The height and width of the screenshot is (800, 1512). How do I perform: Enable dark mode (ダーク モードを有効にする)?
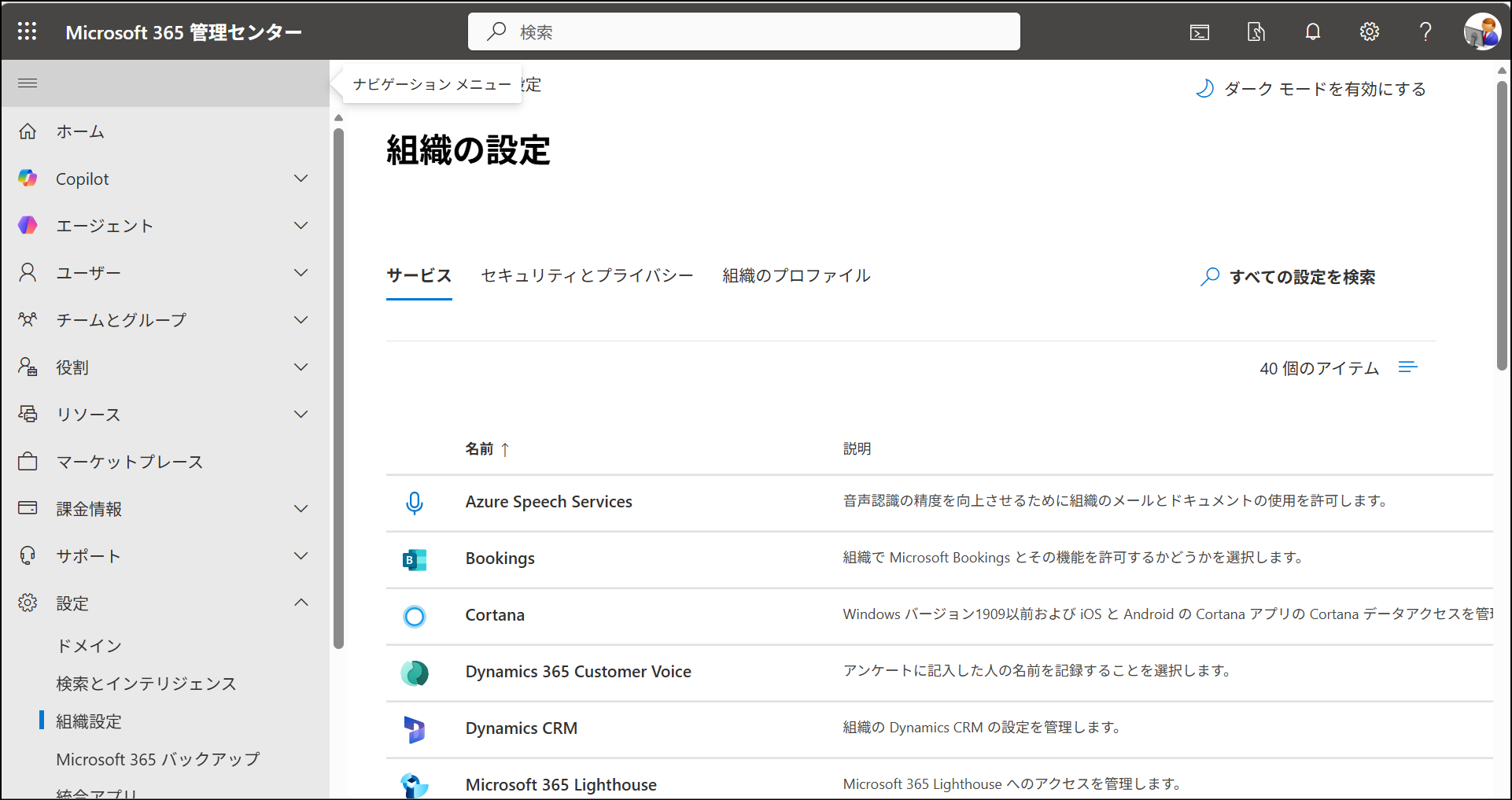(x=1311, y=89)
